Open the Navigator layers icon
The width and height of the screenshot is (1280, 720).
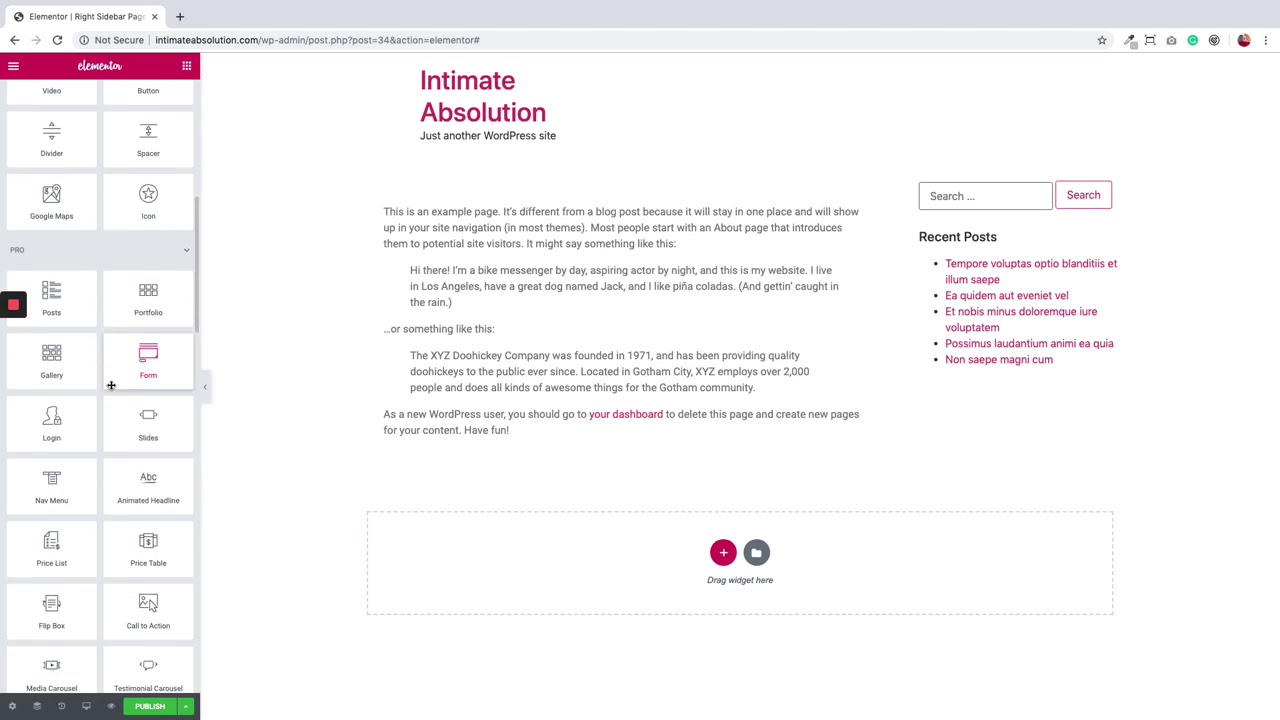pos(37,706)
